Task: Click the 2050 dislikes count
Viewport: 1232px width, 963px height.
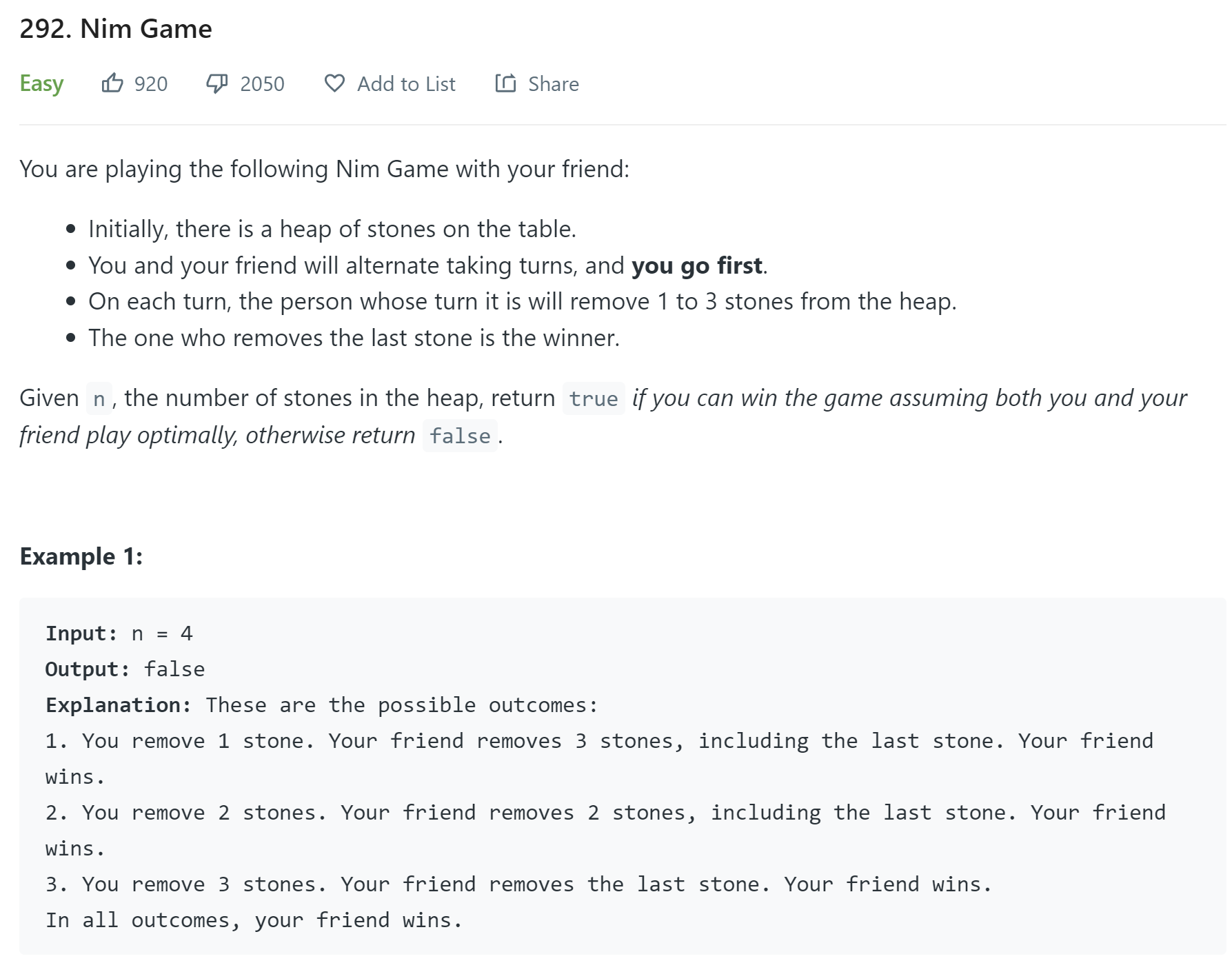Action: pos(262,84)
